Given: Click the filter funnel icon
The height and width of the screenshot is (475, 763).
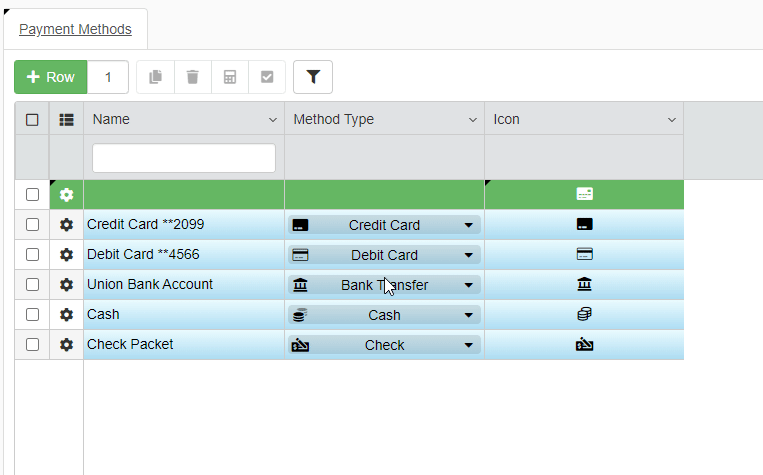Looking at the screenshot, I should [x=313, y=77].
